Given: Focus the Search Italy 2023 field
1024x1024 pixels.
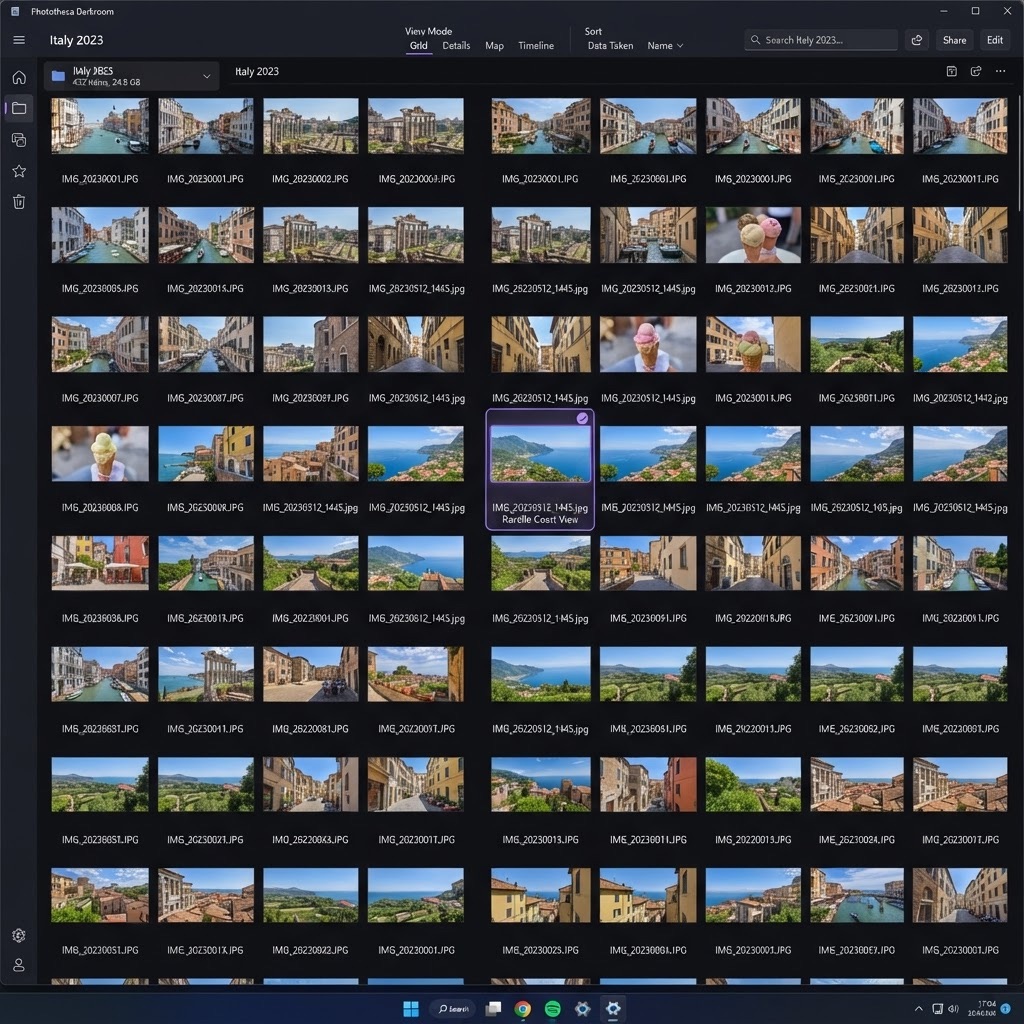Looking at the screenshot, I should [821, 40].
